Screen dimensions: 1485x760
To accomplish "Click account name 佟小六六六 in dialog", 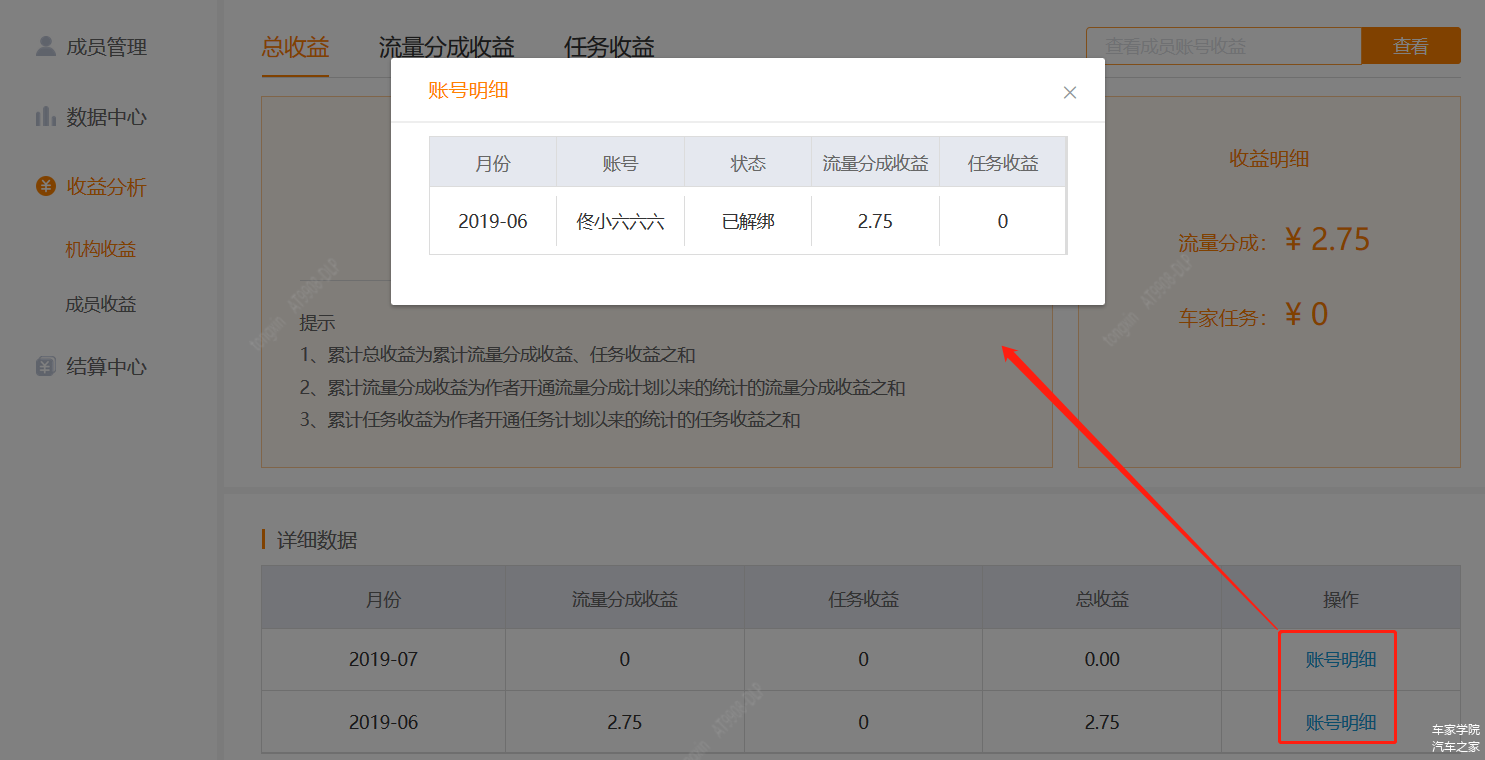I will point(620,222).
